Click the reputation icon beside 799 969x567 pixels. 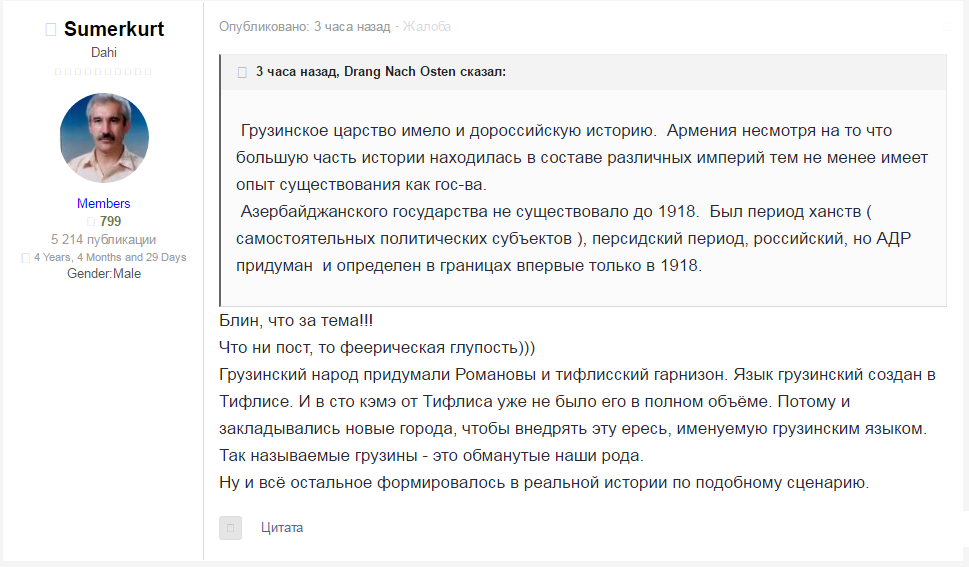pyautogui.click(x=90, y=222)
